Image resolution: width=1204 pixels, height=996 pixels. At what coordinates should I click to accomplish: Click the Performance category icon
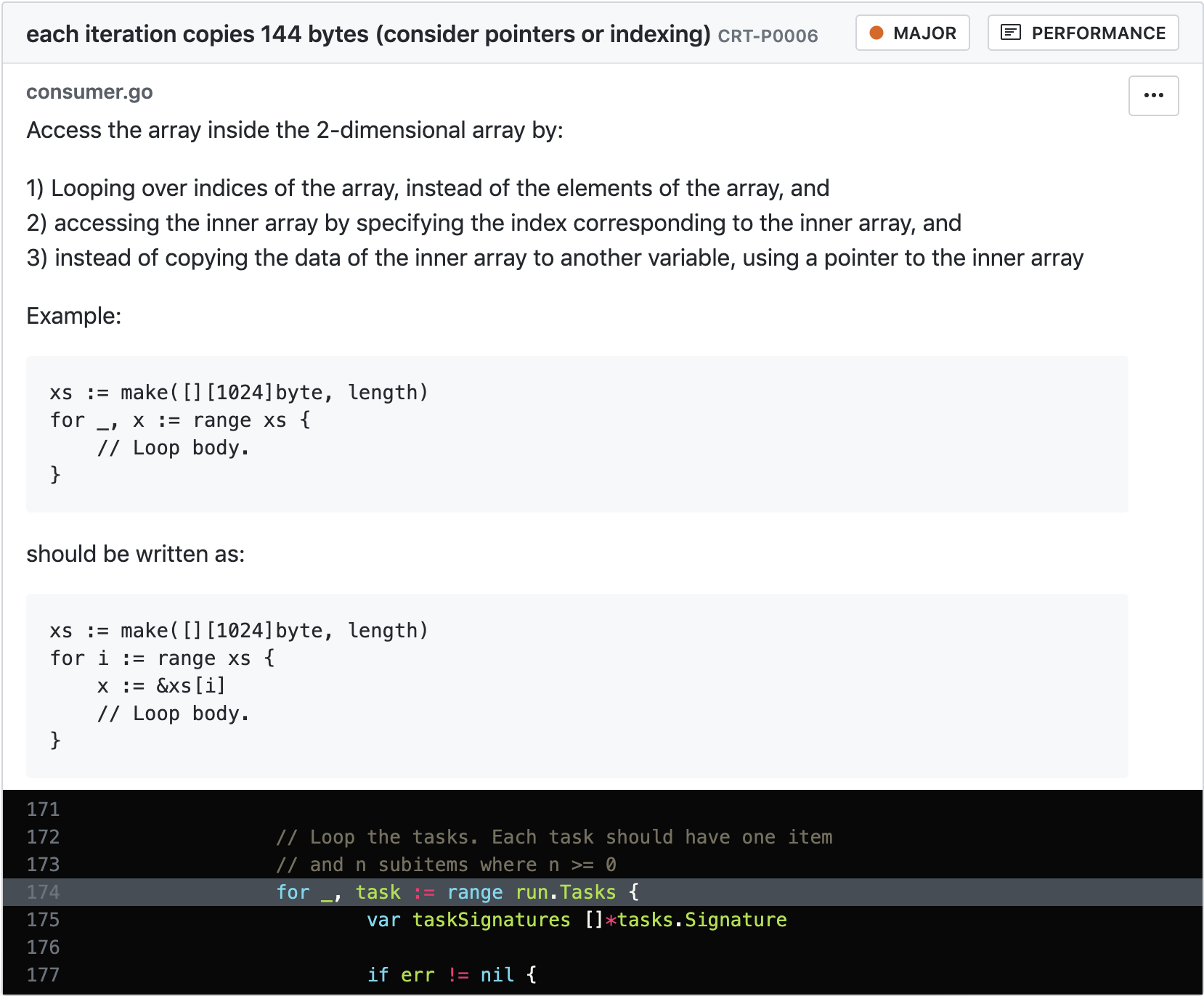(1010, 33)
